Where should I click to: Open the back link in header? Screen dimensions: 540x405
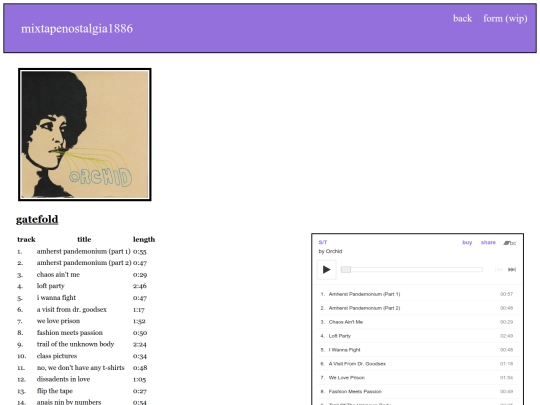tap(462, 18)
